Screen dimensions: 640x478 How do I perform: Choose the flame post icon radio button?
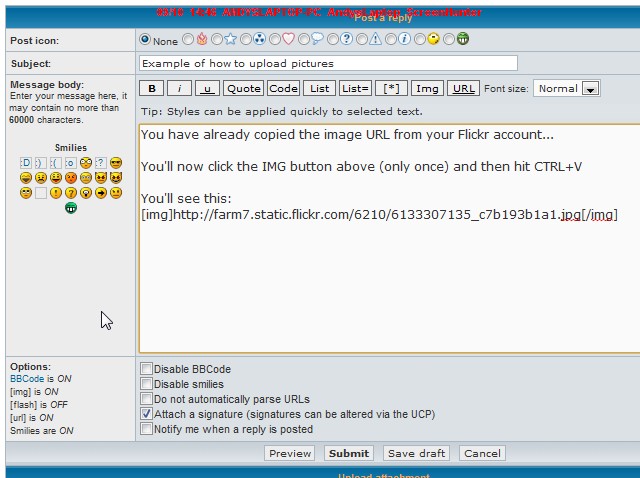(187, 40)
